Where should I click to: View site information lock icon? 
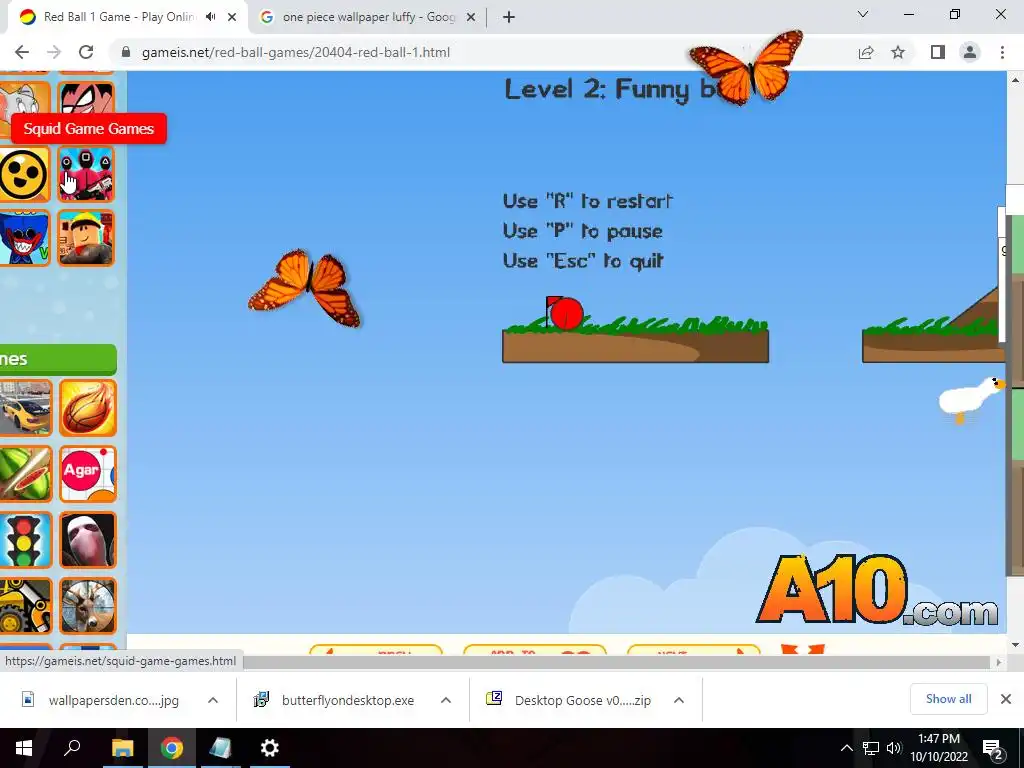tap(126, 52)
